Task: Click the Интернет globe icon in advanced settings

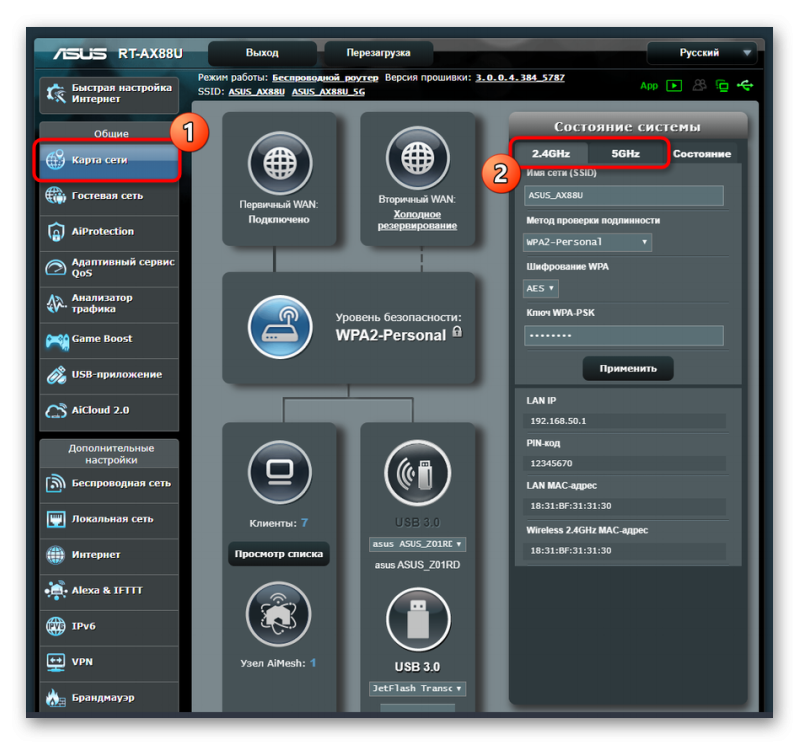Action: point(56,555)
